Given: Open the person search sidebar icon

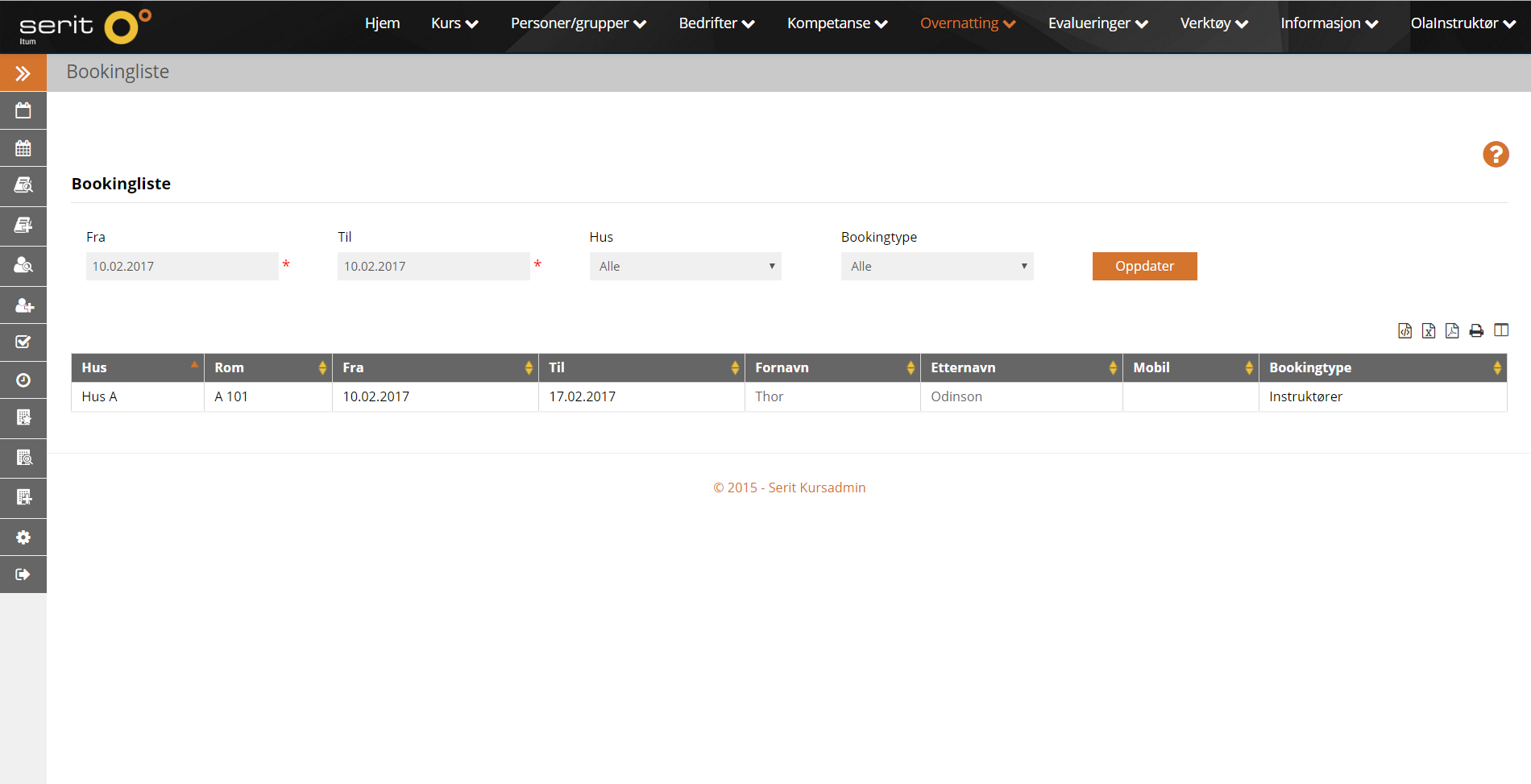Looking at the screenshot, I should tap(23, 265).
